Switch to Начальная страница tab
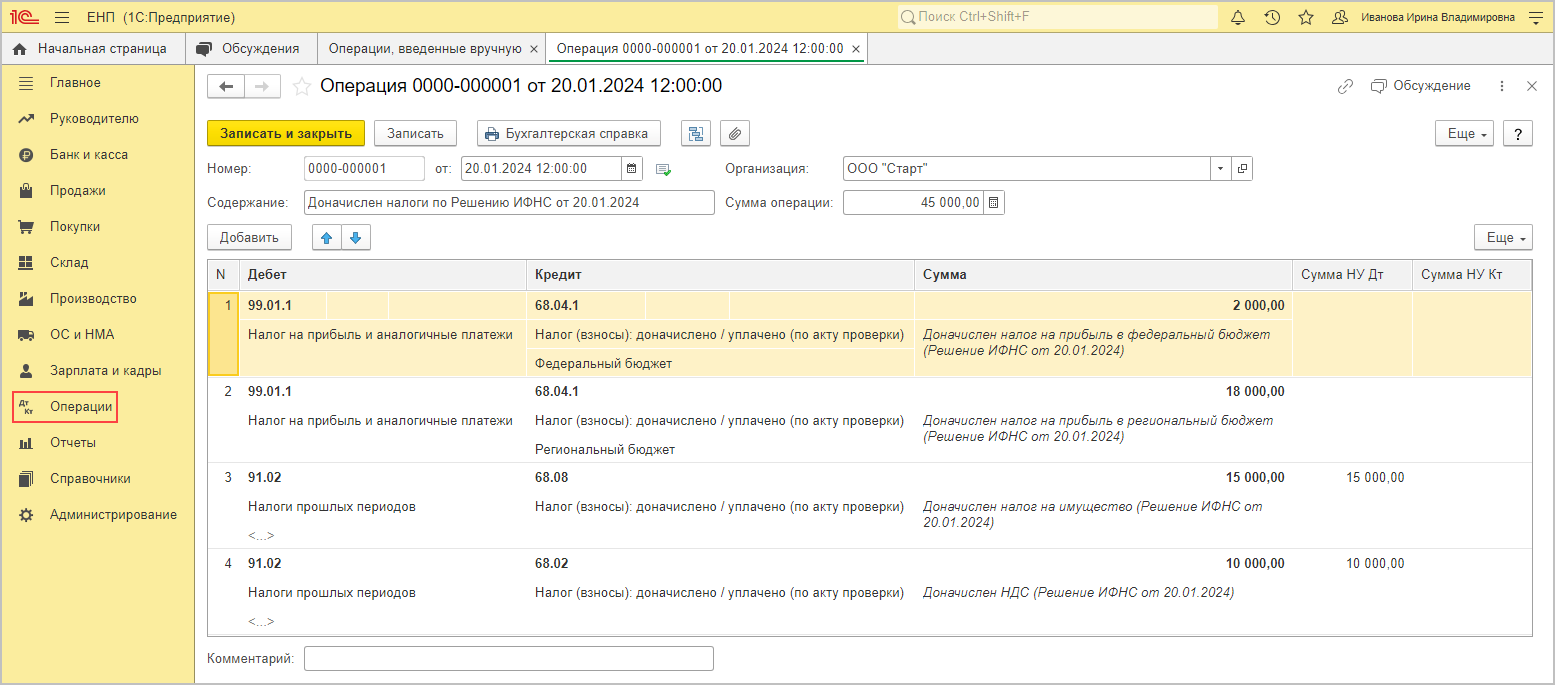1555x685 pixels. pos(93,48)
